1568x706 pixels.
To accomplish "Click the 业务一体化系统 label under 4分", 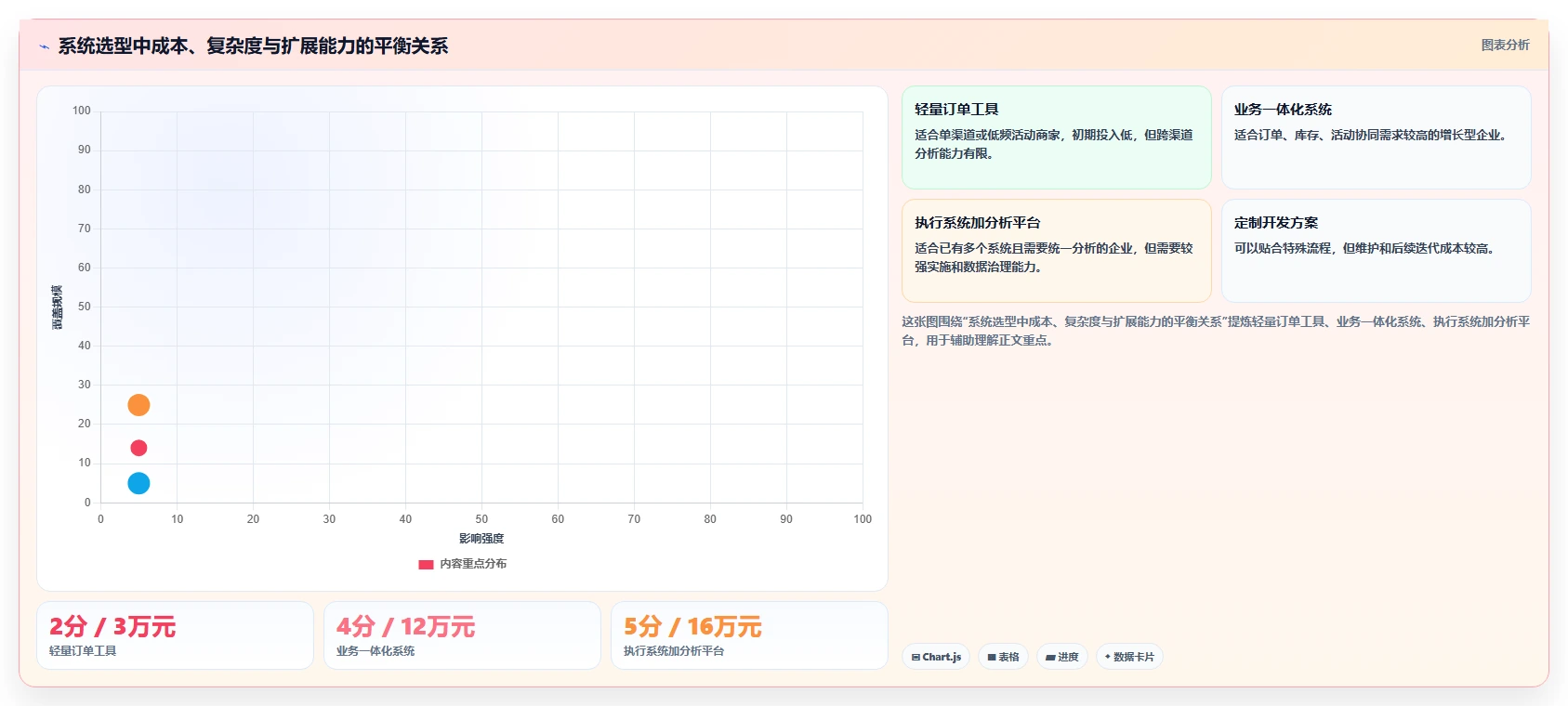I will pyautogui.click(x=376, y=651).
